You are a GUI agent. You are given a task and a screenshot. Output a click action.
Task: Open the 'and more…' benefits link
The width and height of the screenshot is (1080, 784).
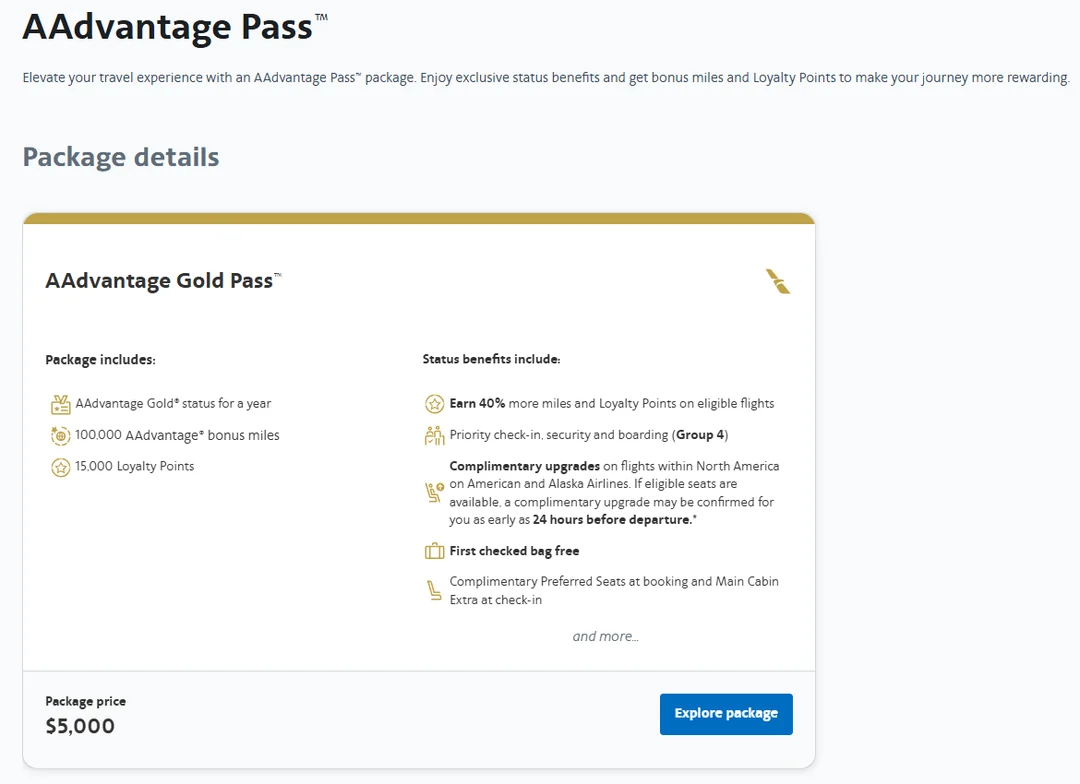[x=605, y=636]
